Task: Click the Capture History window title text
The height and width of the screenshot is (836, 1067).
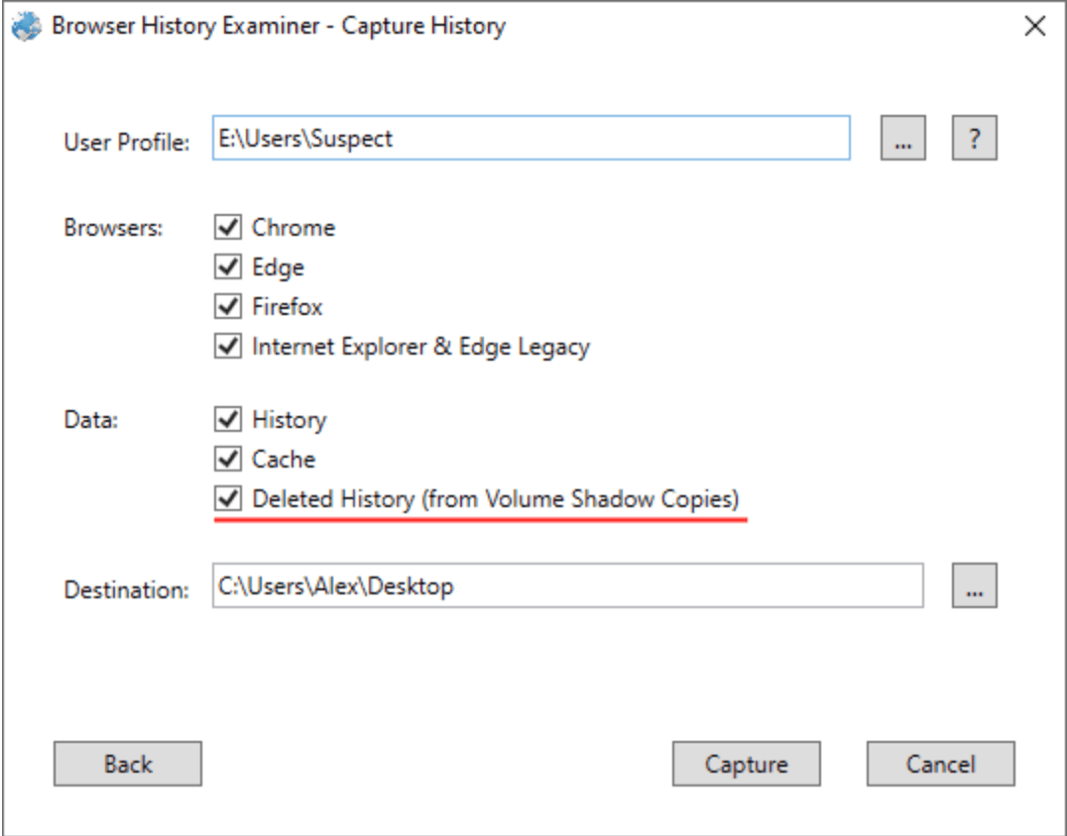Action: (x=279, y=26)
